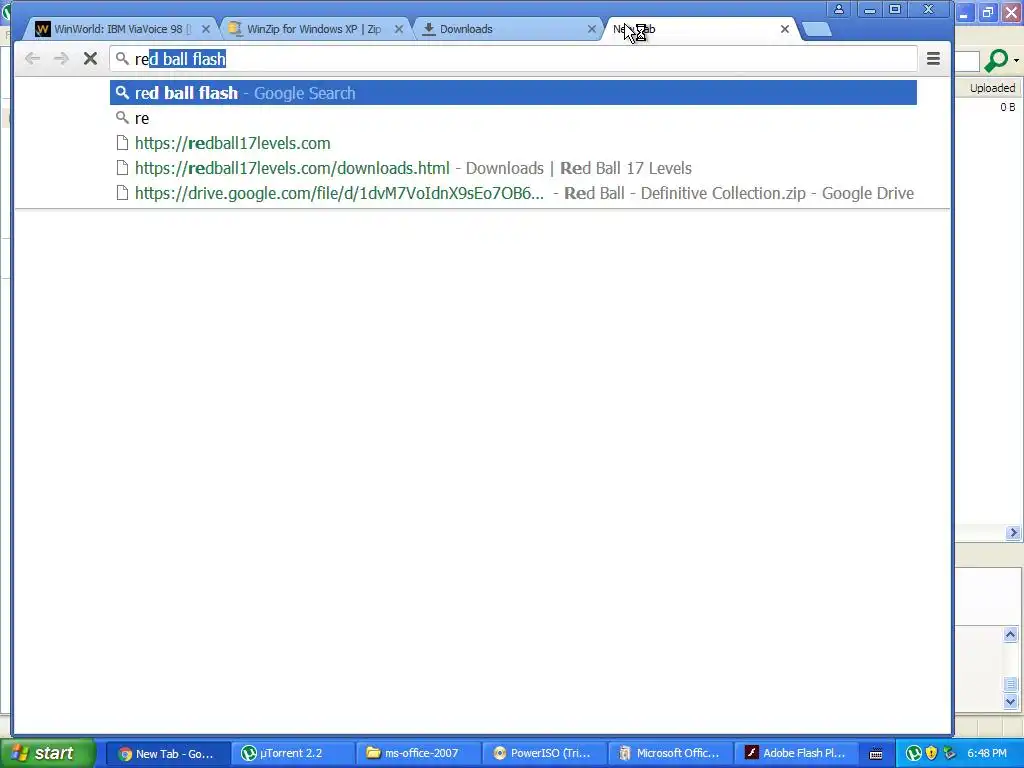Image resolution: width=1024 pixels, height=768 pixels.
Task: Switch to Adobe Flash Player taskbar button
Action: (x=796, y=753)
